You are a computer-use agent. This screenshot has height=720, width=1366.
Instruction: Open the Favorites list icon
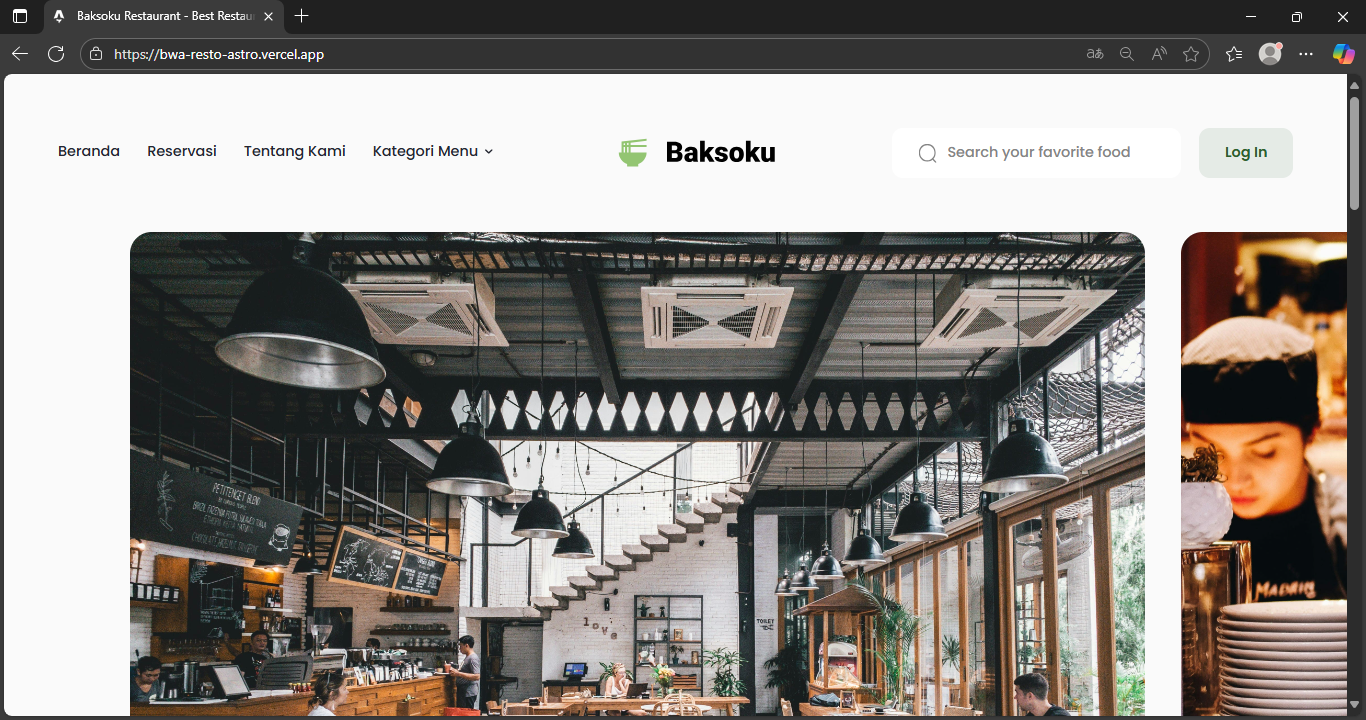pos(1234,54)
